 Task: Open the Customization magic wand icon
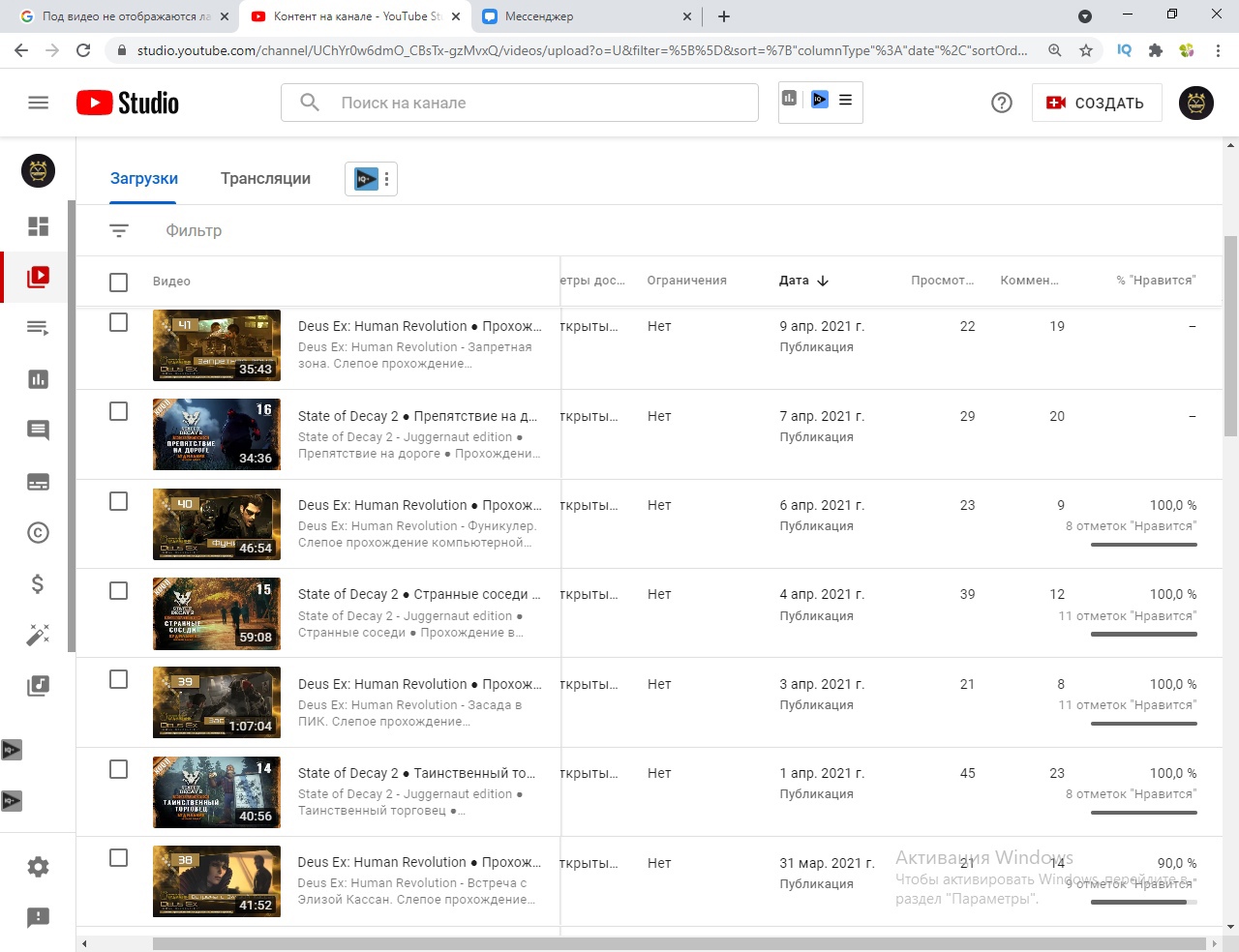39,635
